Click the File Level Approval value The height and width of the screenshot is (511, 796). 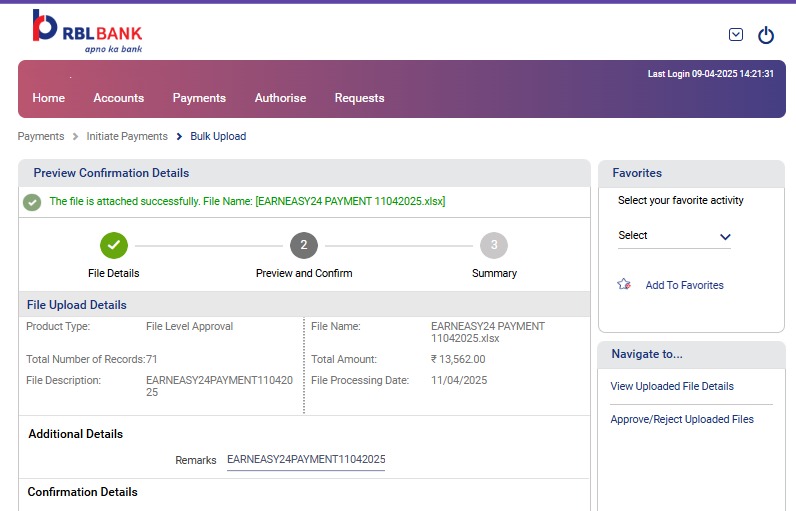coord(189,326)
